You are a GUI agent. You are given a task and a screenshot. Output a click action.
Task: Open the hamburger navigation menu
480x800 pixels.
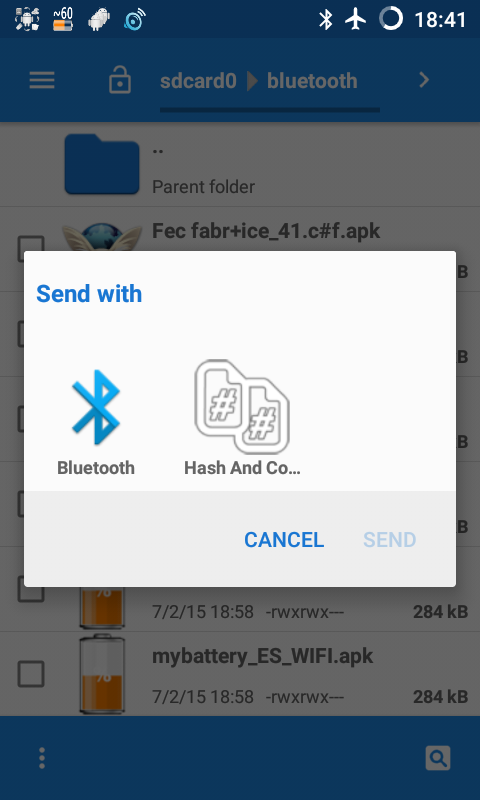42,81
